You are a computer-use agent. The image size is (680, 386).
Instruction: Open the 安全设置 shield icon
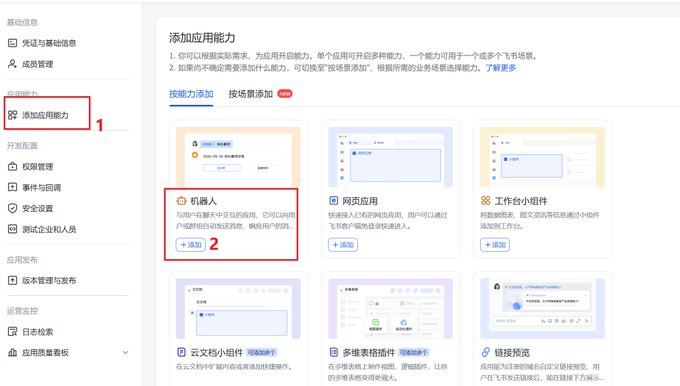pos(13,208)
